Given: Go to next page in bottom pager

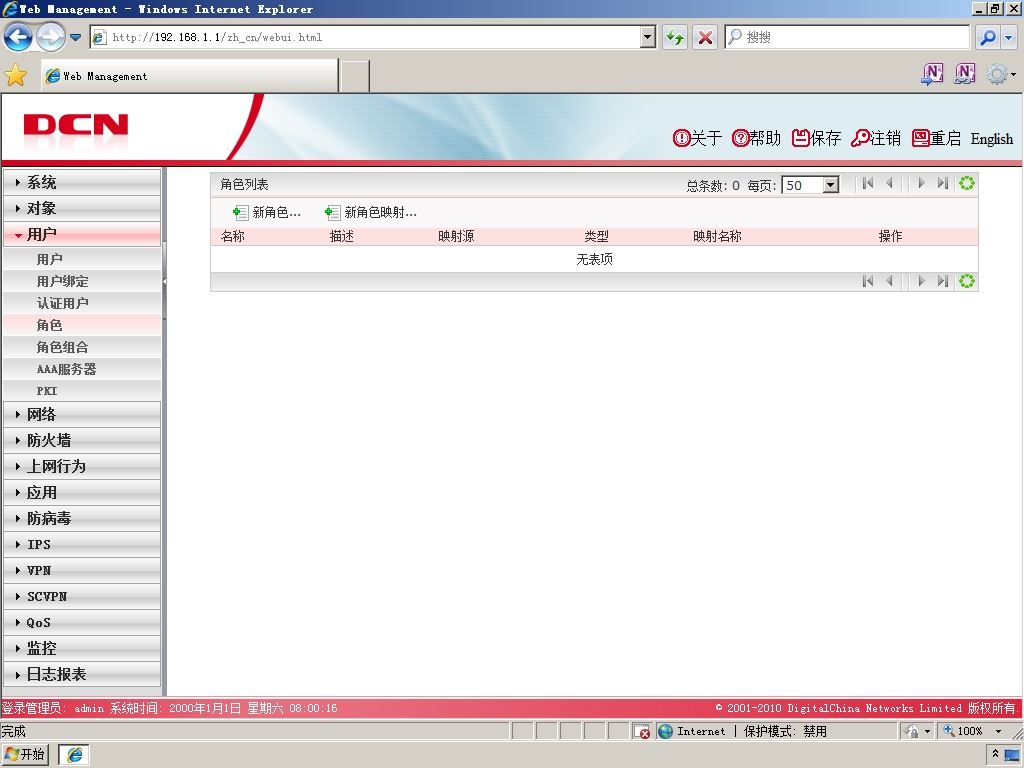Looking at the screenshot, I should point(921,281).
